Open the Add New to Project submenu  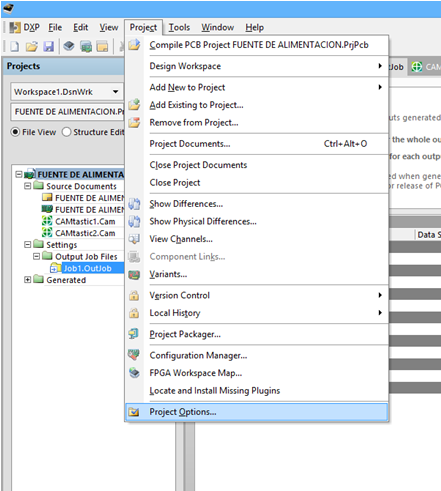pyautogui.click(x=257, y=87)
